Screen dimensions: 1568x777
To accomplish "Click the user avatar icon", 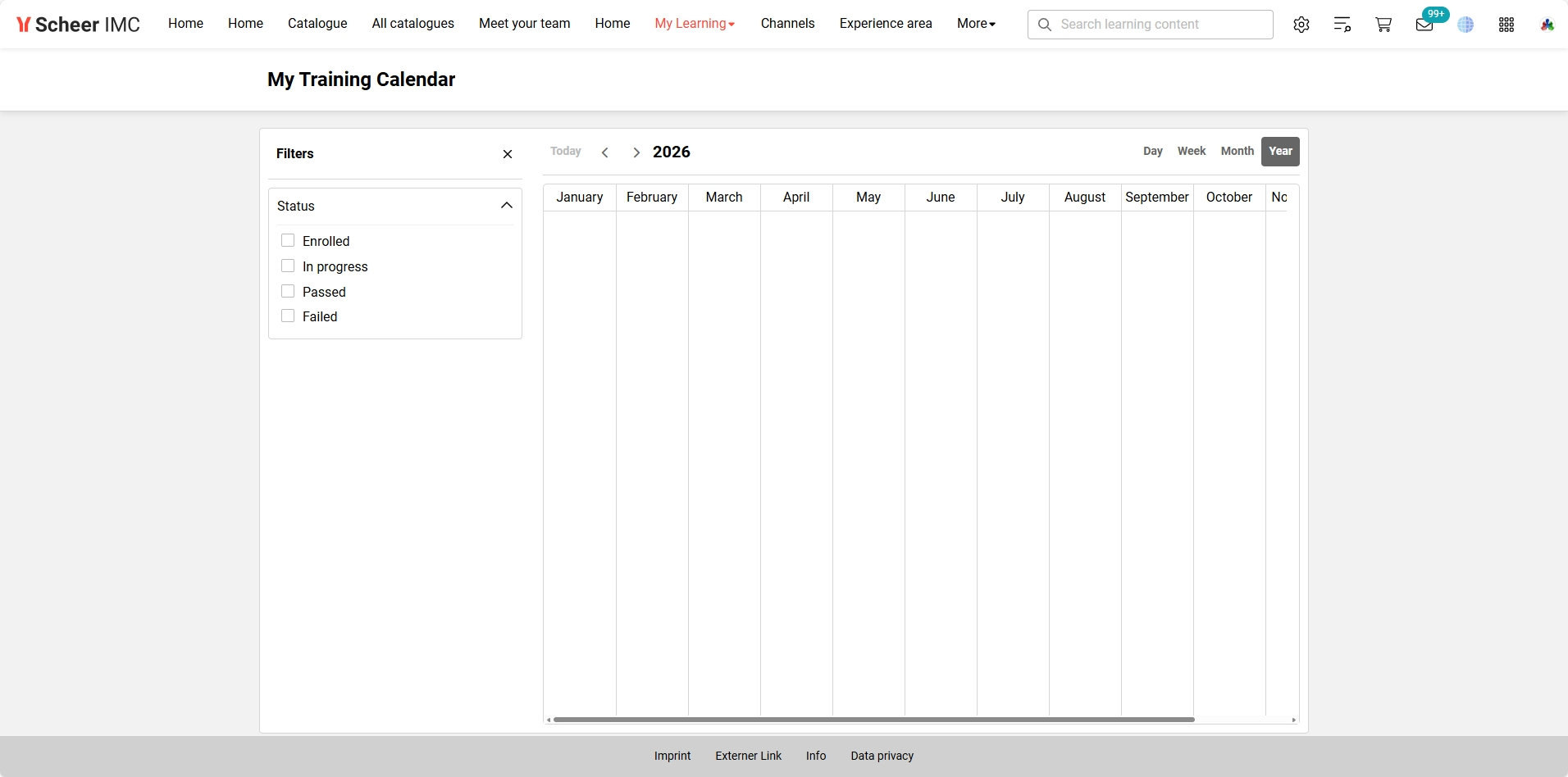I will tap(1547, 25).
